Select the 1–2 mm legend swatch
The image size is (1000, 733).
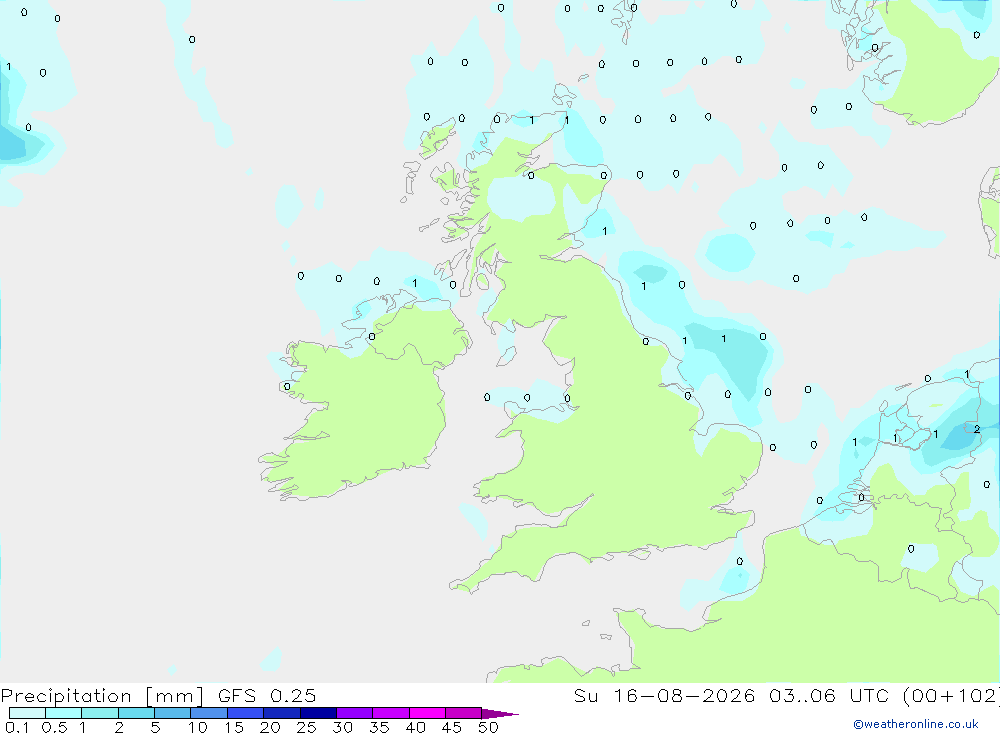100,713
